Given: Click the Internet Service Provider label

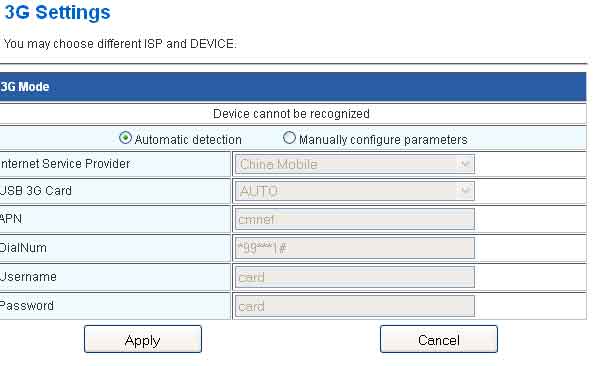Looking at the screenshot, I should (65, 163).
